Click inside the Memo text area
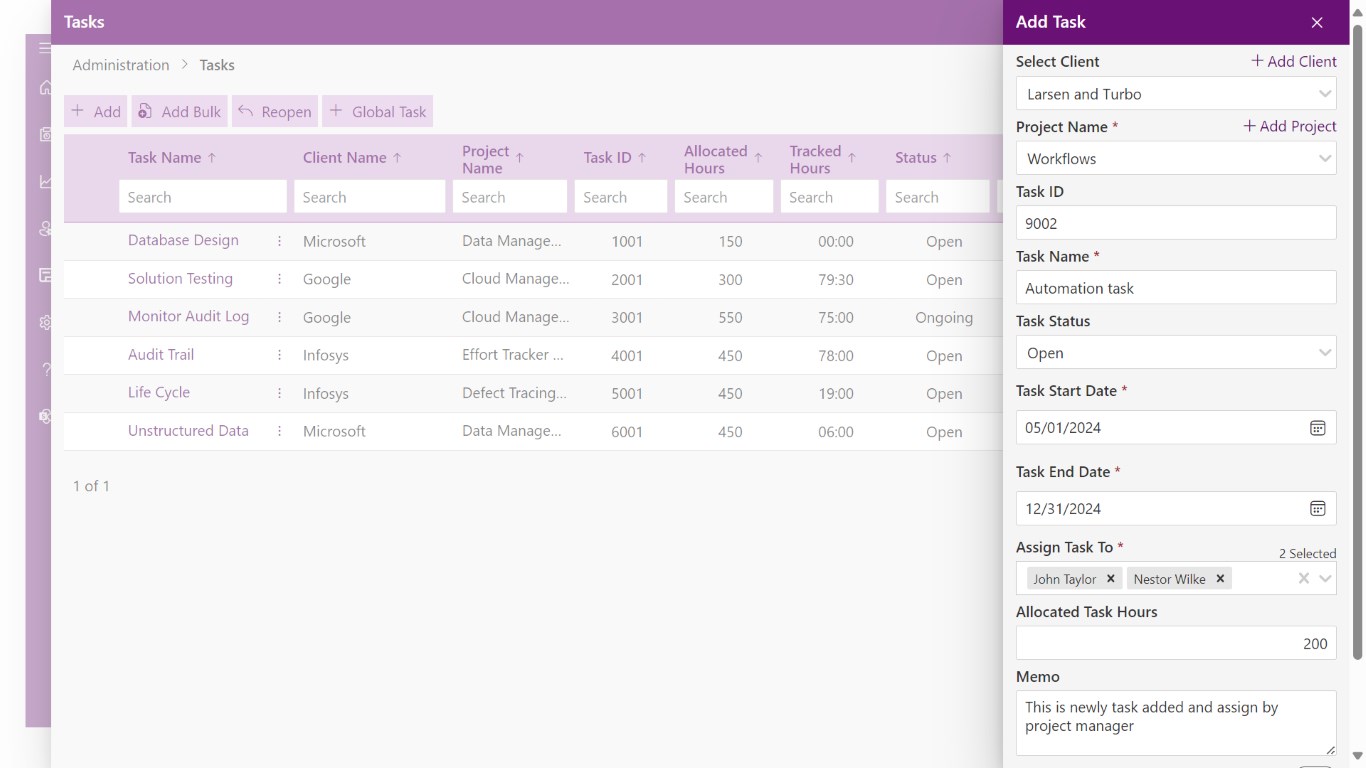 1176,723
